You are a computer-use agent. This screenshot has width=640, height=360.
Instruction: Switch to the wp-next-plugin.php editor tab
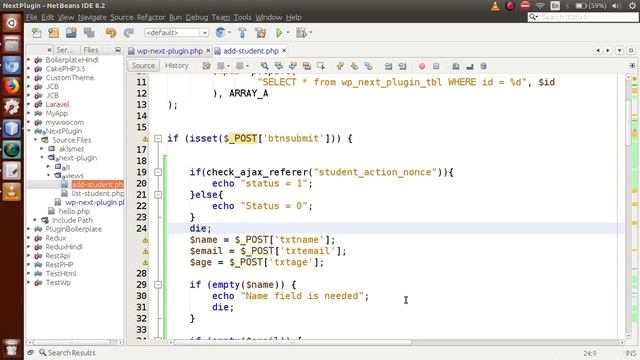(x=169, y=51)
